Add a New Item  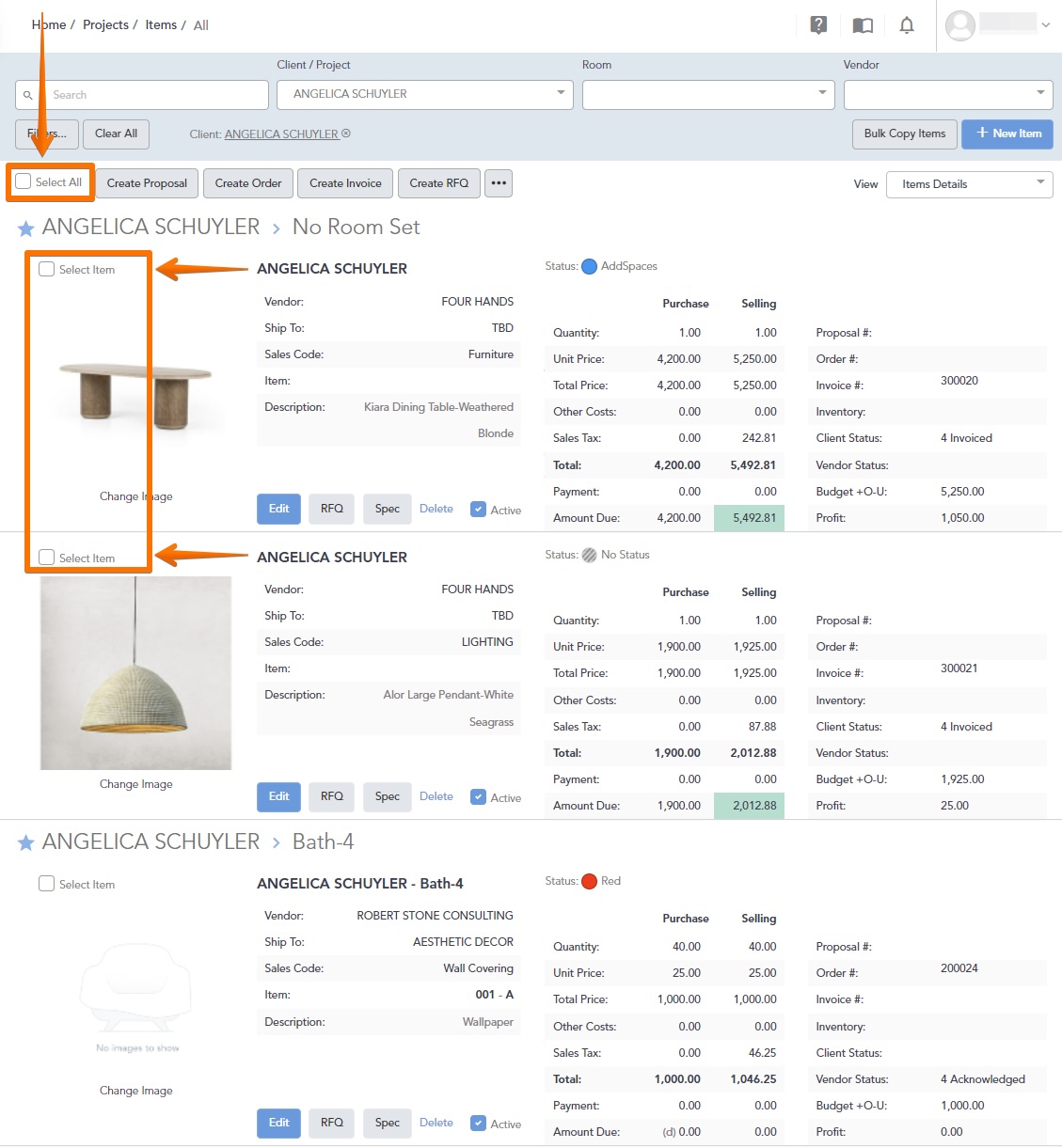(x=1007, y=134)
